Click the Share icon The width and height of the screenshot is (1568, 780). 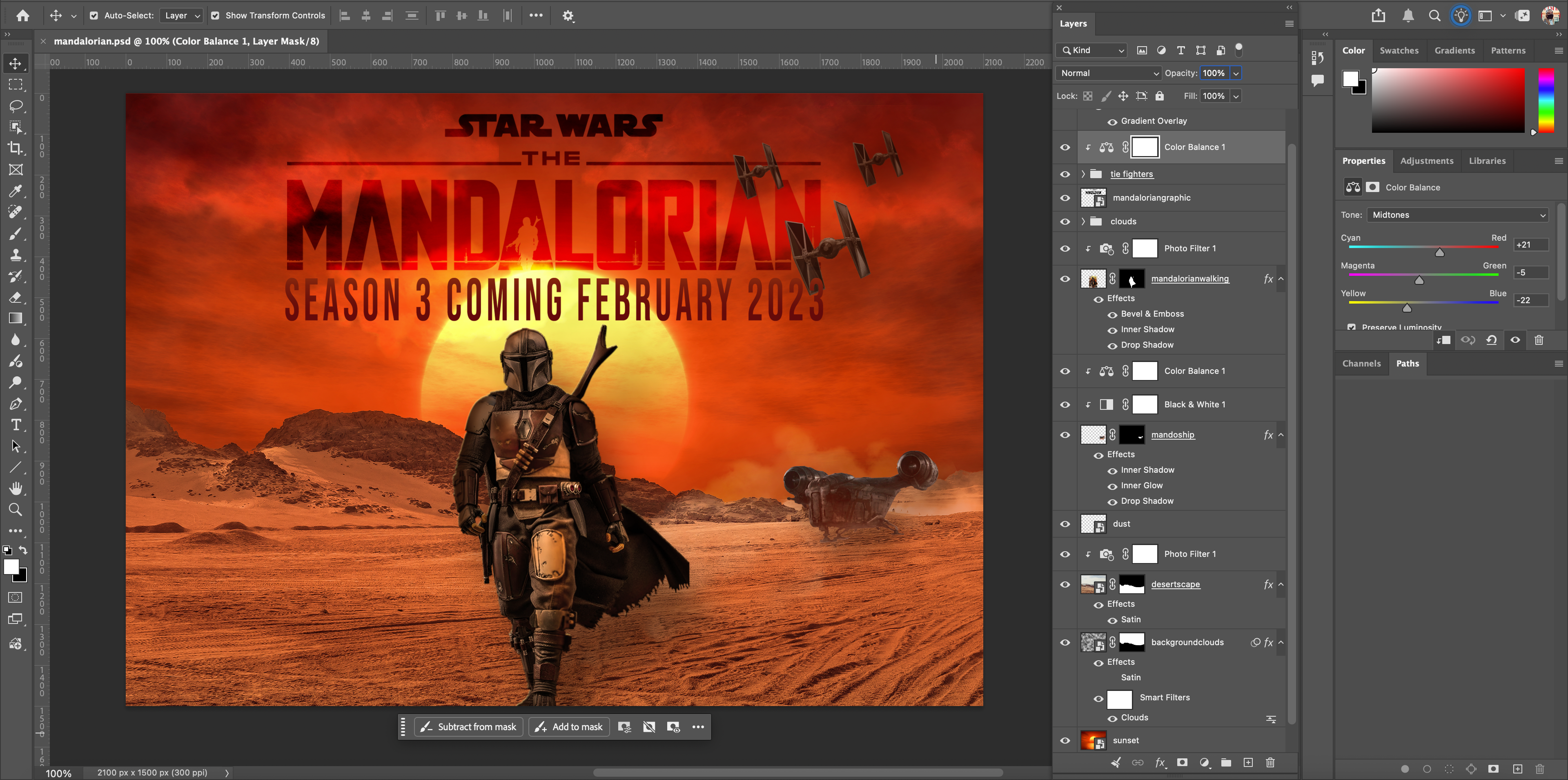click(x=1379, y=16)
